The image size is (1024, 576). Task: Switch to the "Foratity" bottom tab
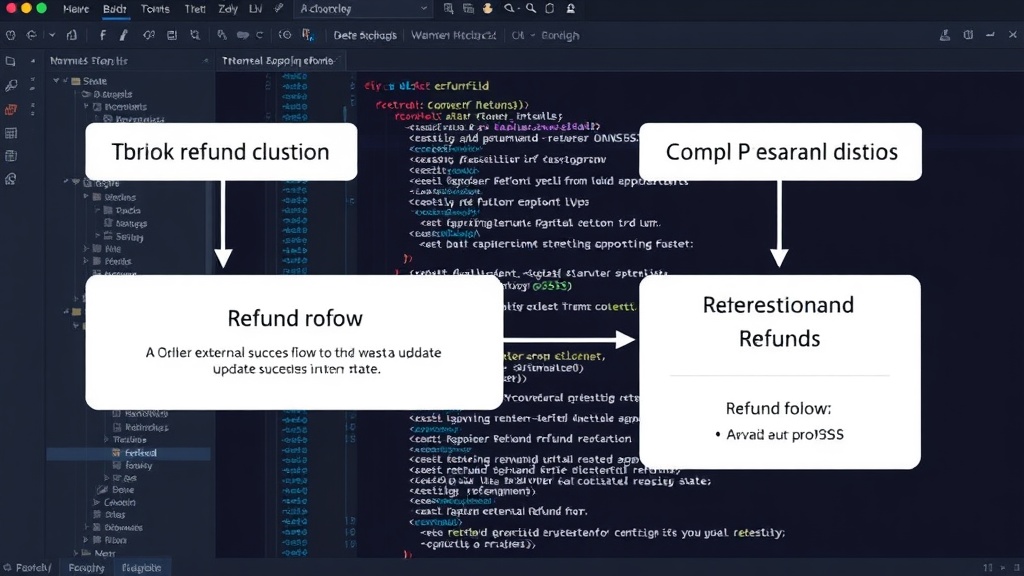(x=86, y=568)
